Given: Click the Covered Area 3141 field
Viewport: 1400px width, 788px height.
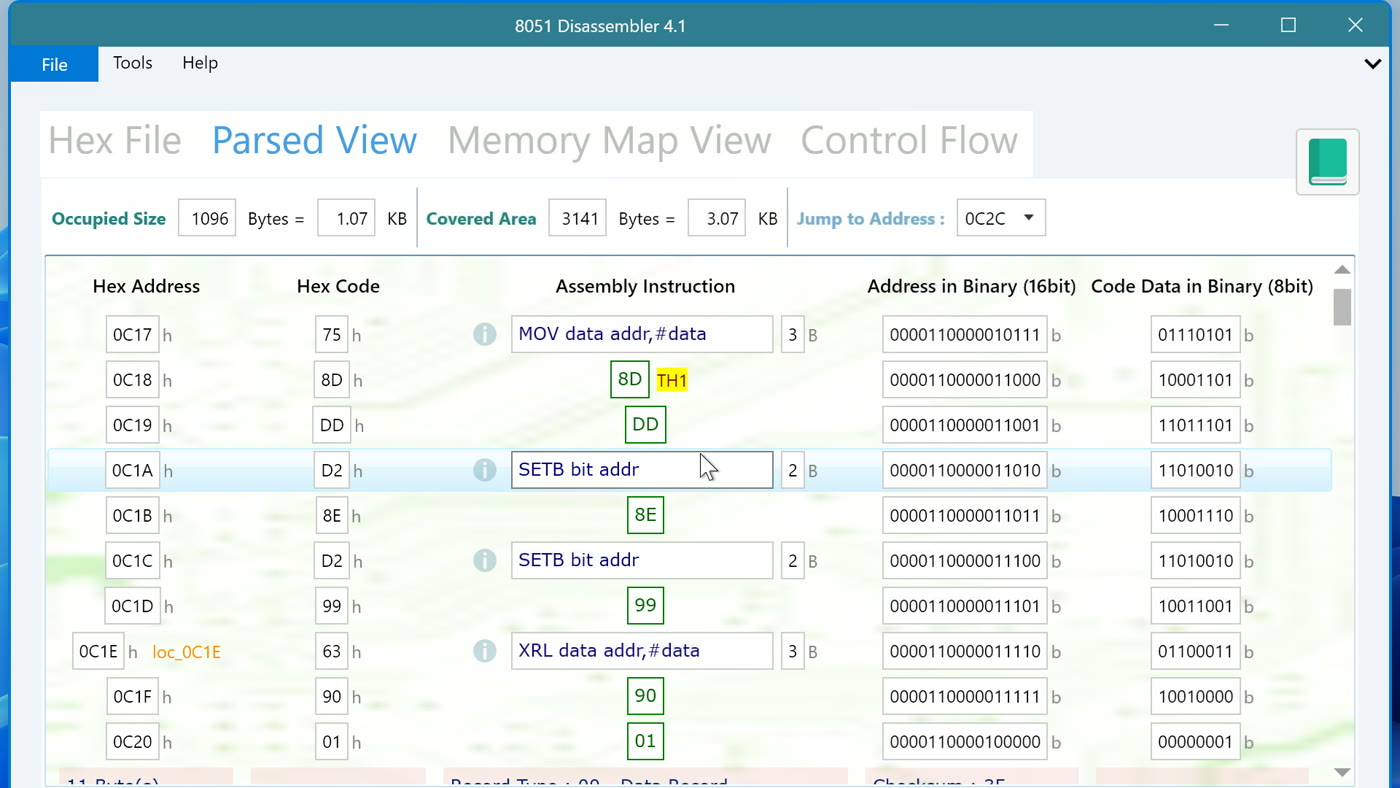Looking at the screenshot, I should [x=577, y=218].
